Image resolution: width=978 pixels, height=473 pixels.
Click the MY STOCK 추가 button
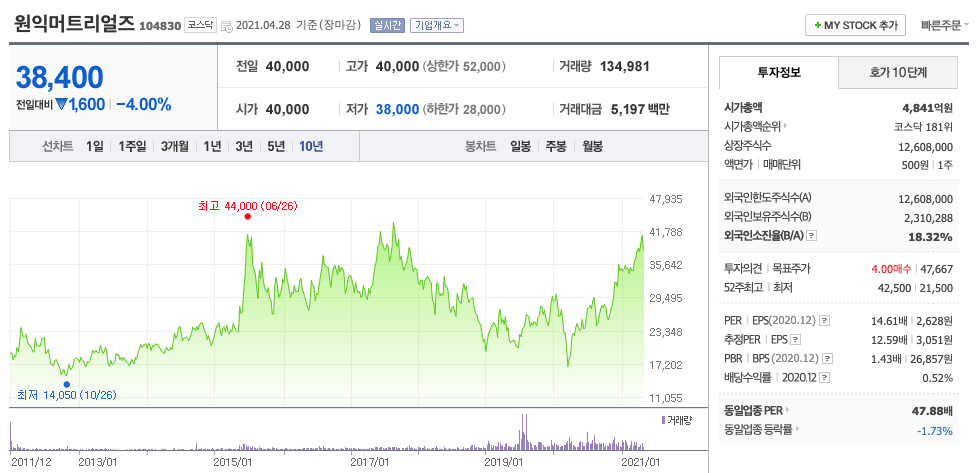855,26
